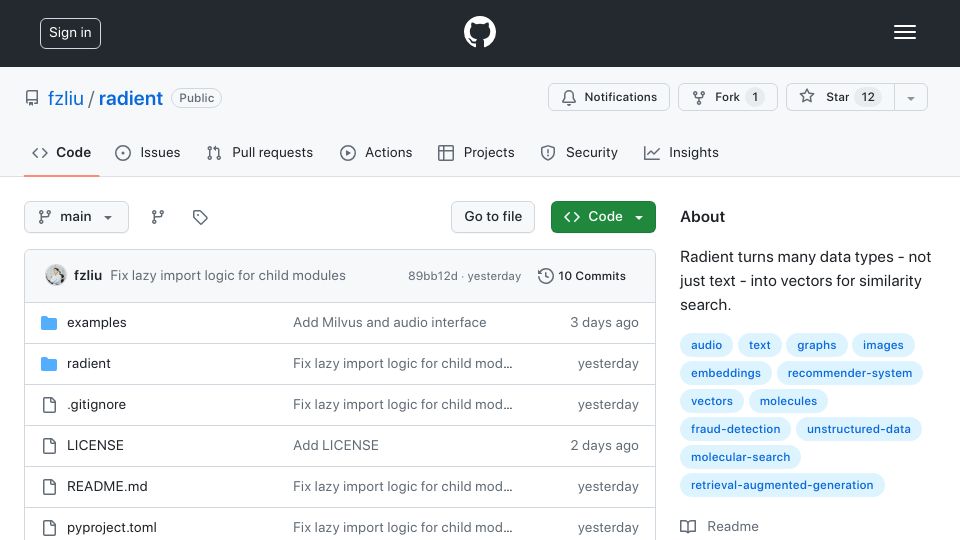
Task: Select the vectors topic tag
Action: (x=711, y=402)
